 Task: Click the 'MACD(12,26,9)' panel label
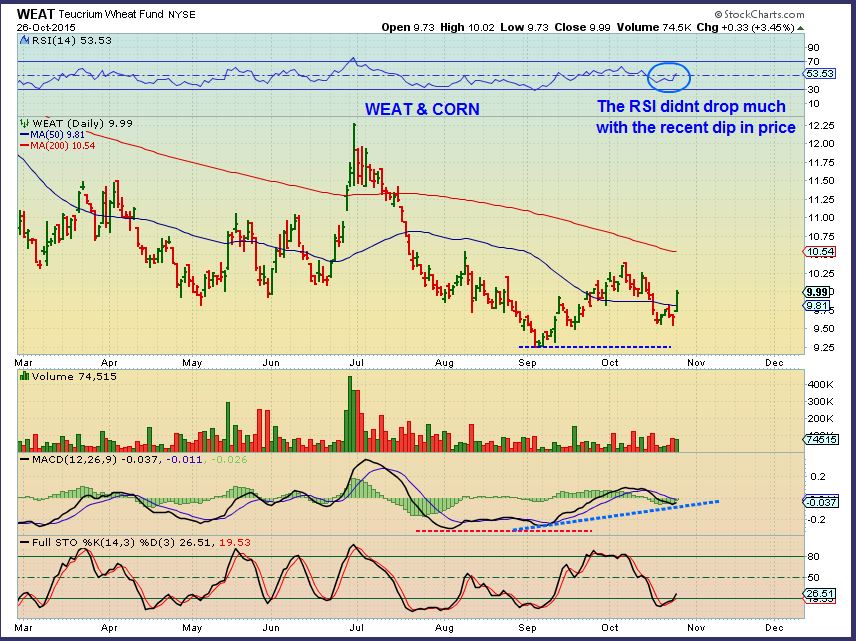tap(74, 460)
